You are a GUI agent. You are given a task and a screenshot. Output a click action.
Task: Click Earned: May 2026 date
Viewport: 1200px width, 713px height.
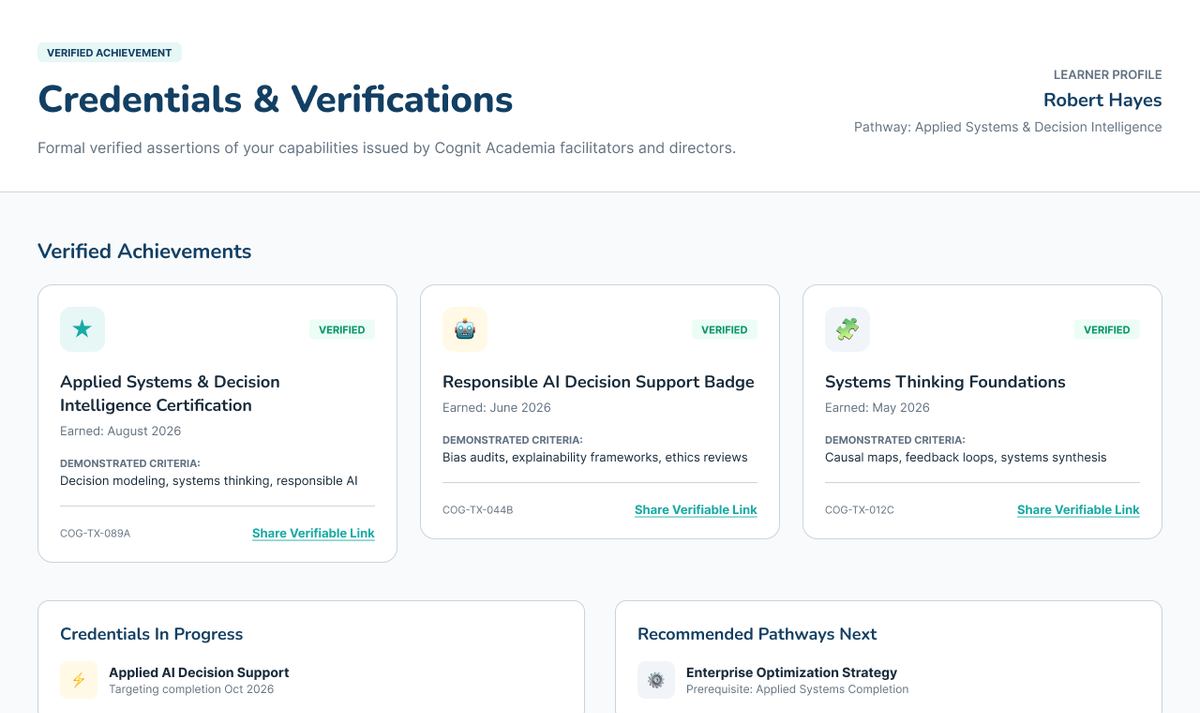(x=877, y=408)
